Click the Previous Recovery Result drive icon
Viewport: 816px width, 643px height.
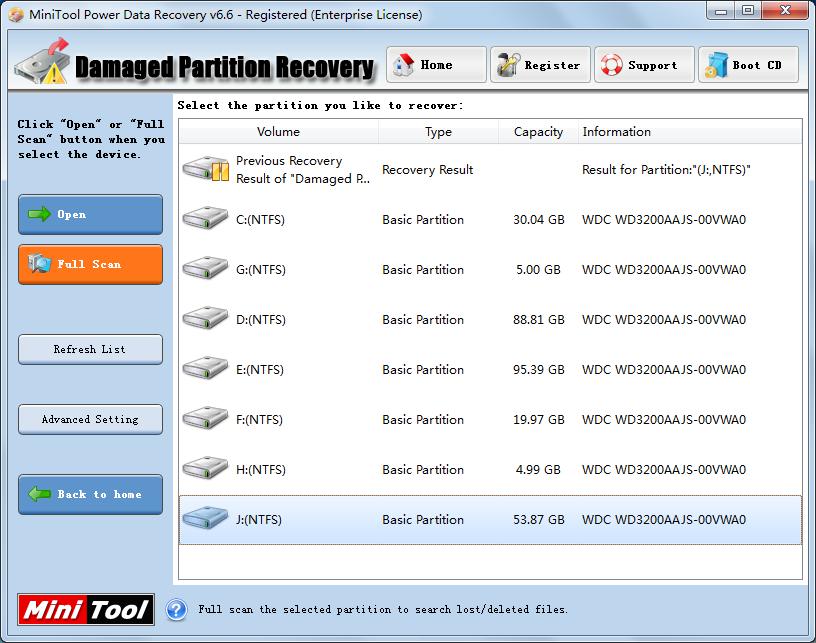coord(206,169)
